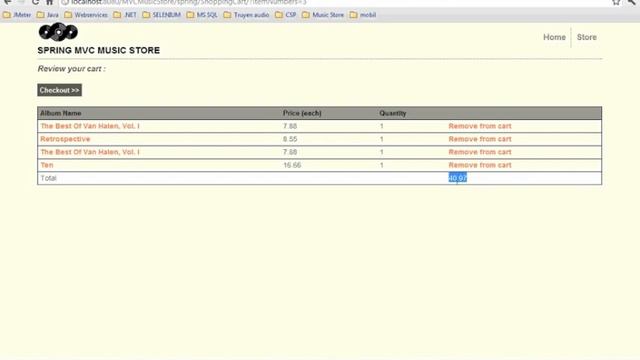Open the JMeter bookmark folder
The width and height of the screenshot is (640, 360).
pyautogui.click(x=17, y=15)
